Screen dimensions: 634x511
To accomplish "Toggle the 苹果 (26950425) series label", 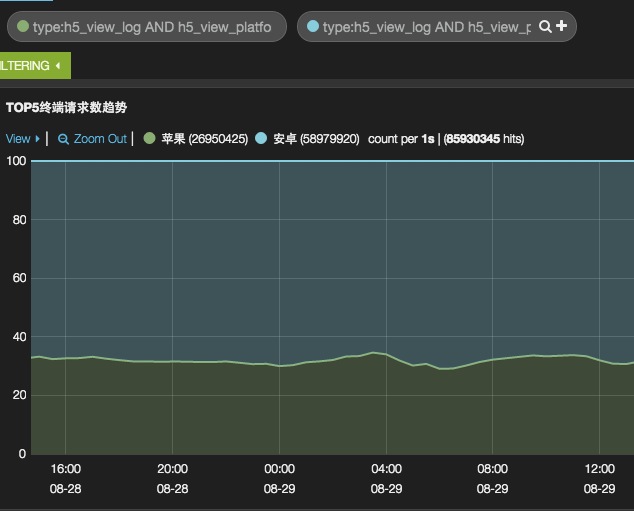I will pos(204,139).
